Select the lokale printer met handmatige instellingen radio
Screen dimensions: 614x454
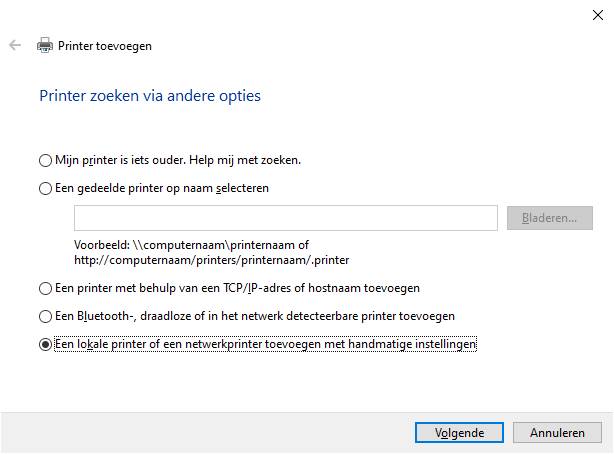(x=45, y=344)
